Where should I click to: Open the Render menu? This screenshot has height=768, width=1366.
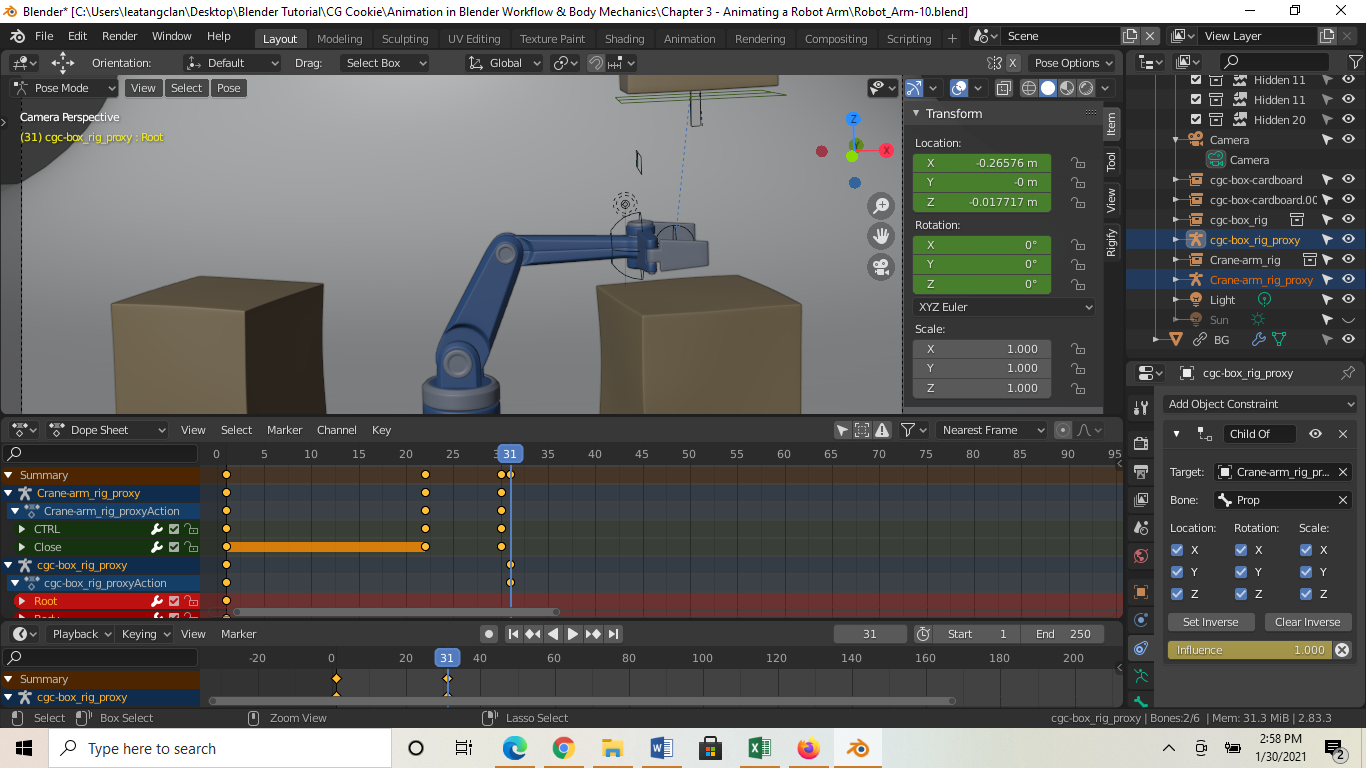(120, 36)
